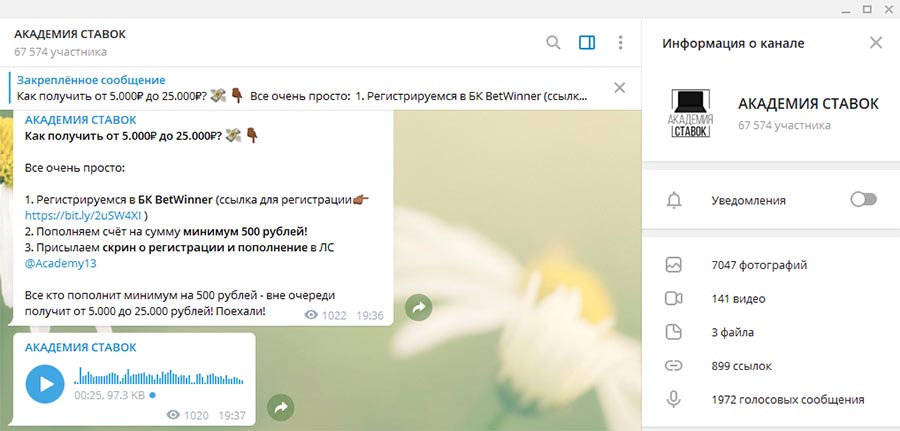
Task: Click the video camera icon
Action: (673, 298)
